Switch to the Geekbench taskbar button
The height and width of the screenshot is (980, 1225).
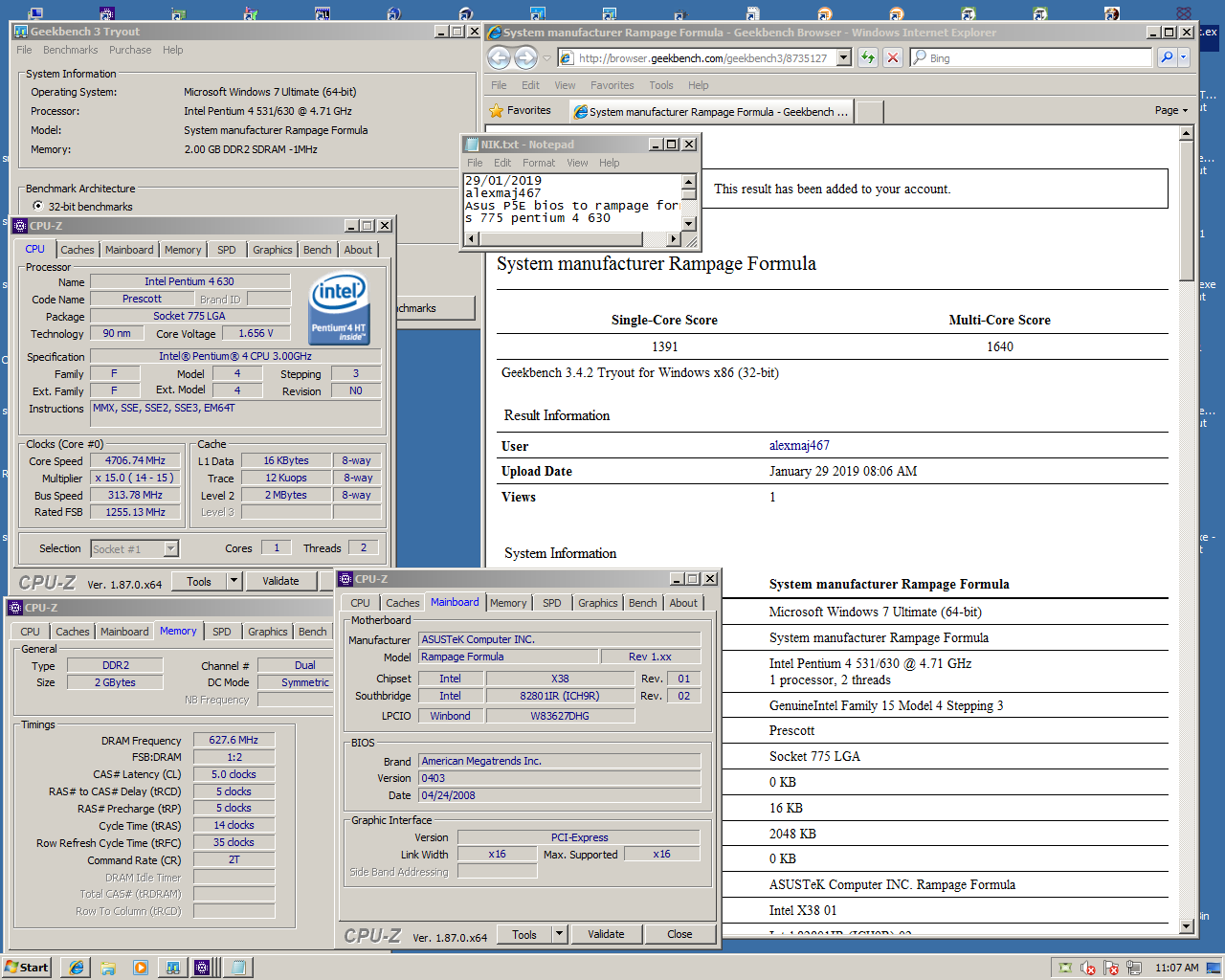pyautogui.click(x=173, y=968)
